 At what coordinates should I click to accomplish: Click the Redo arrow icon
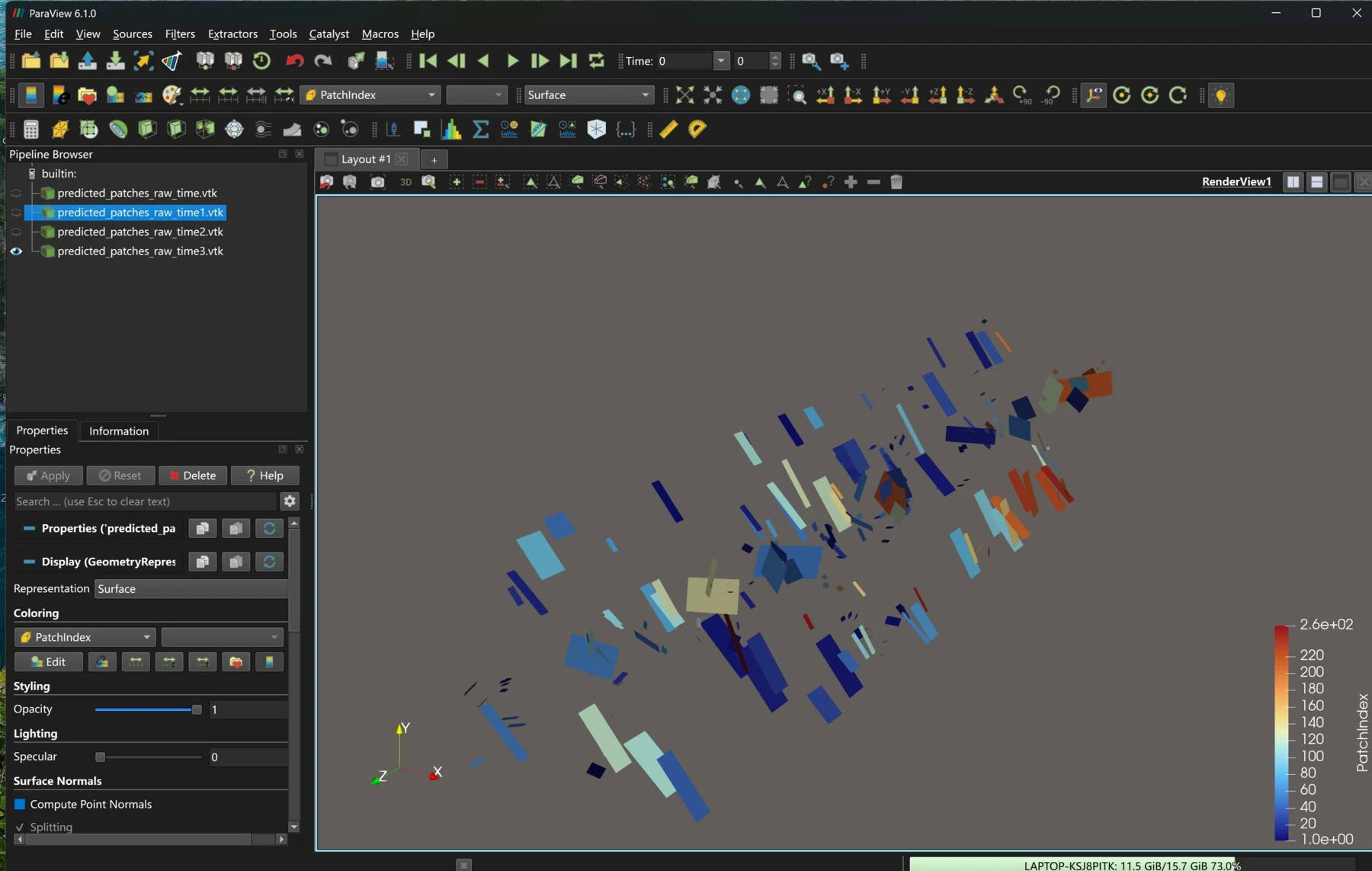(323, 61)
